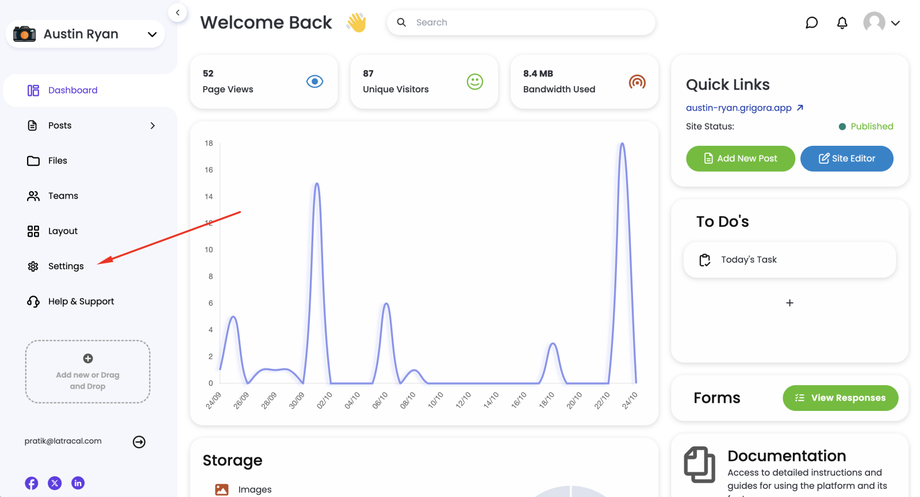Image resolution: width=920 pixels, height=497 pixels.
Task: Click the Add new or Drag and Drop box
Action: click(x=87, y=371)
